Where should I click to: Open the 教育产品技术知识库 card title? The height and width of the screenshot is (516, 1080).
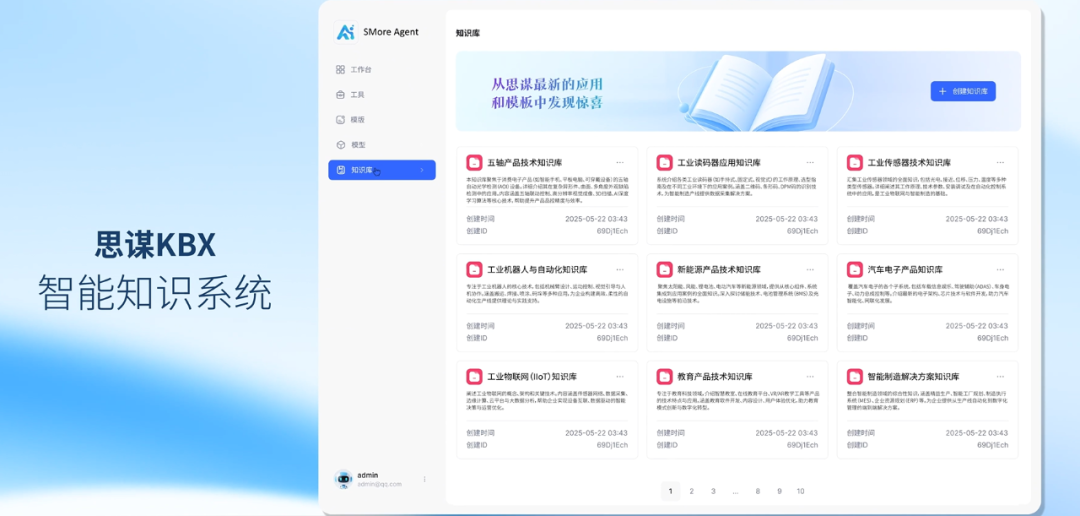pyautogui.click(x=714, y=378)
